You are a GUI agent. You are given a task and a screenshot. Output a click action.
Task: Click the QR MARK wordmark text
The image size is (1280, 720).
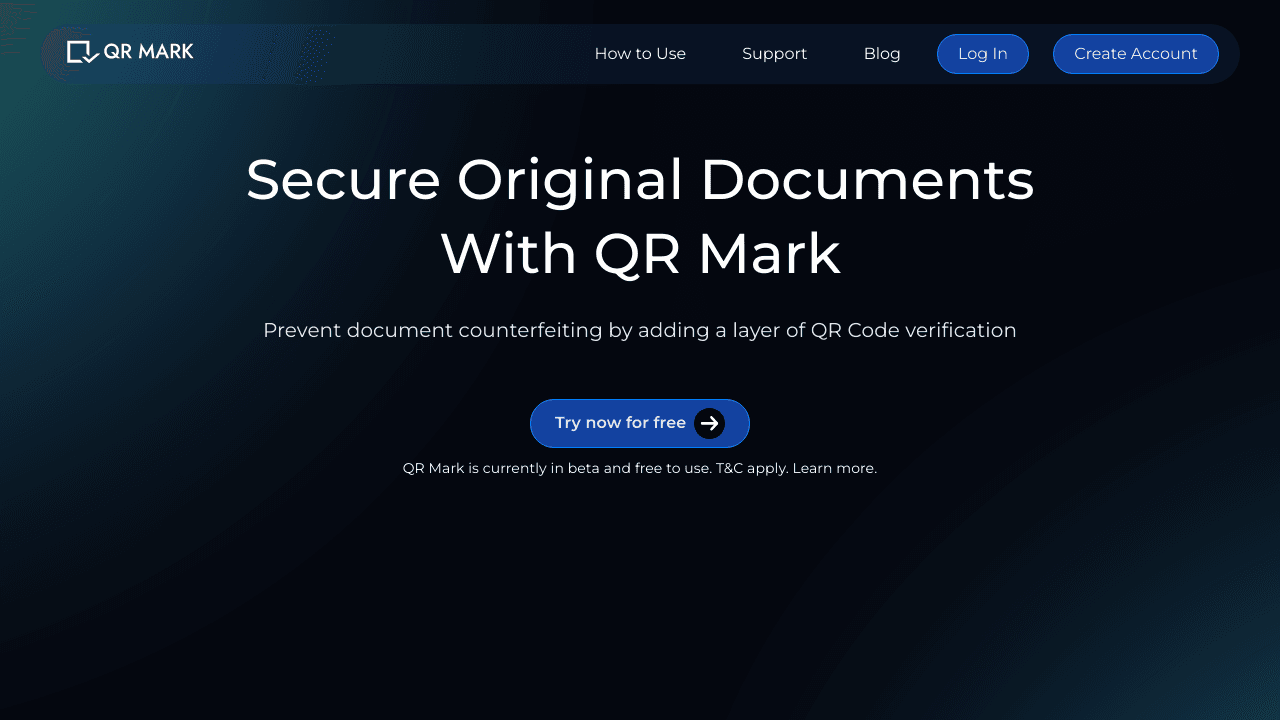coord(149,51)
